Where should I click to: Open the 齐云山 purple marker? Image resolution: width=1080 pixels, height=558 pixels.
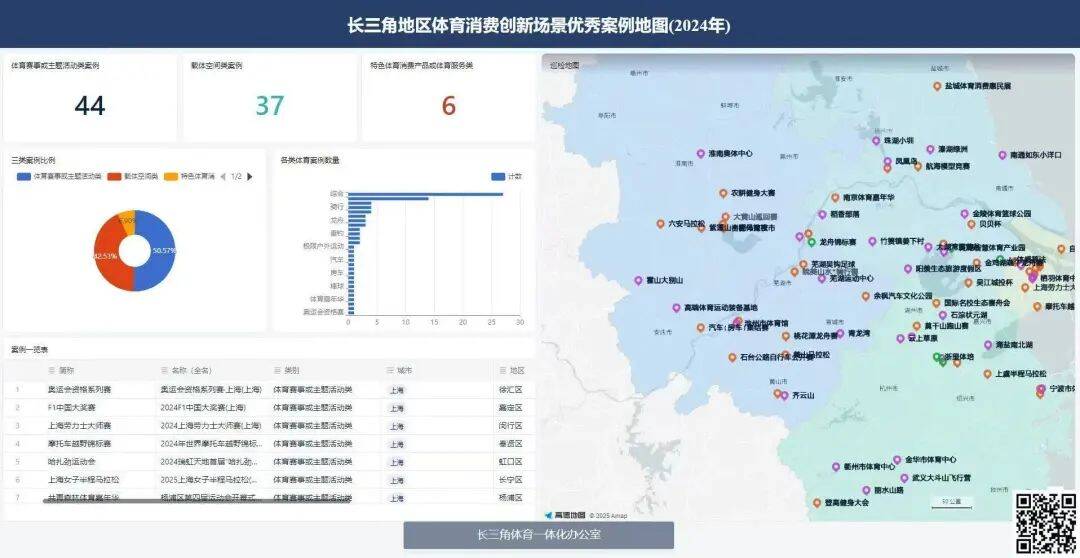(784, 395)
